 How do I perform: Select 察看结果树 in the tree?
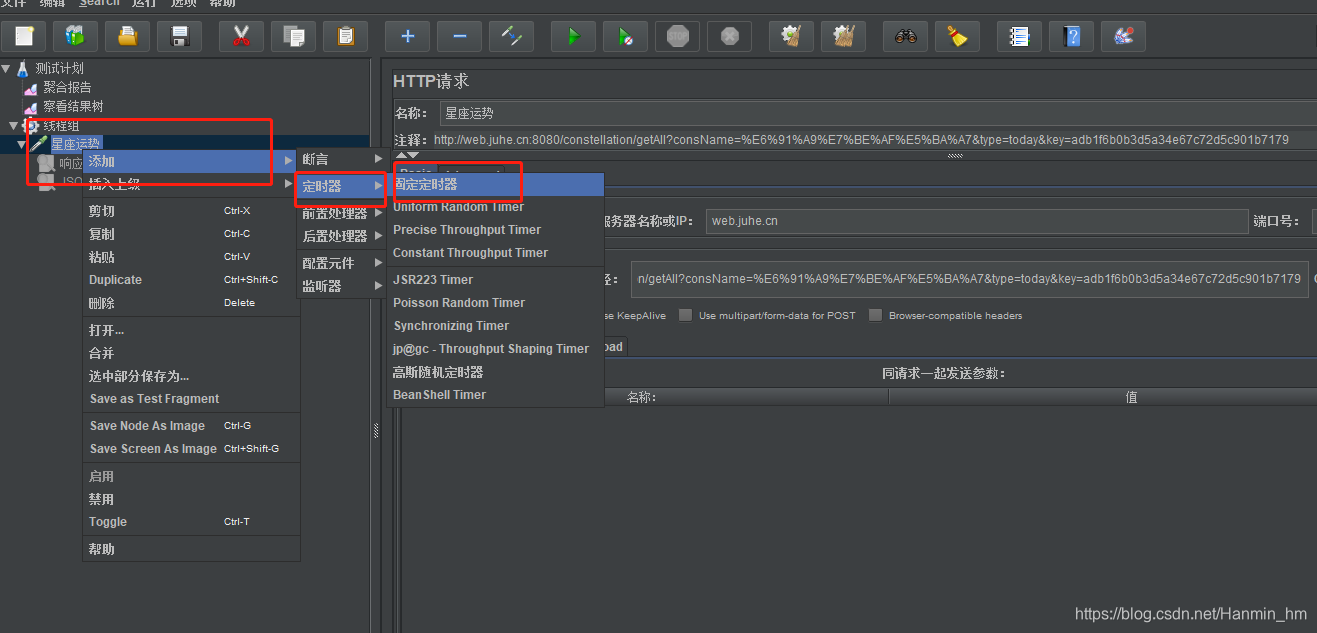(x=72, y=106)
